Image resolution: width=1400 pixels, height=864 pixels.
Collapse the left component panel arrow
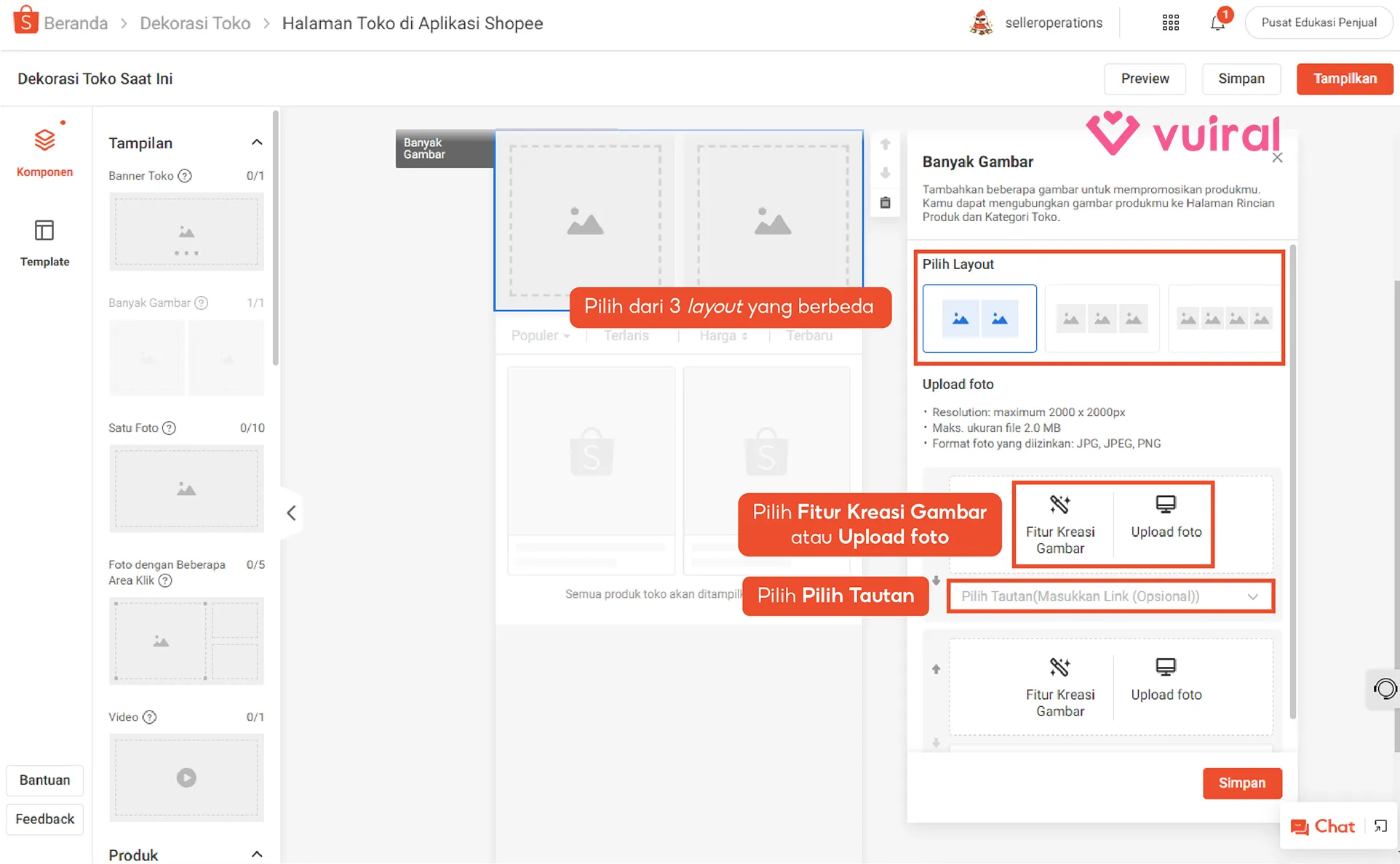(291, 513)
